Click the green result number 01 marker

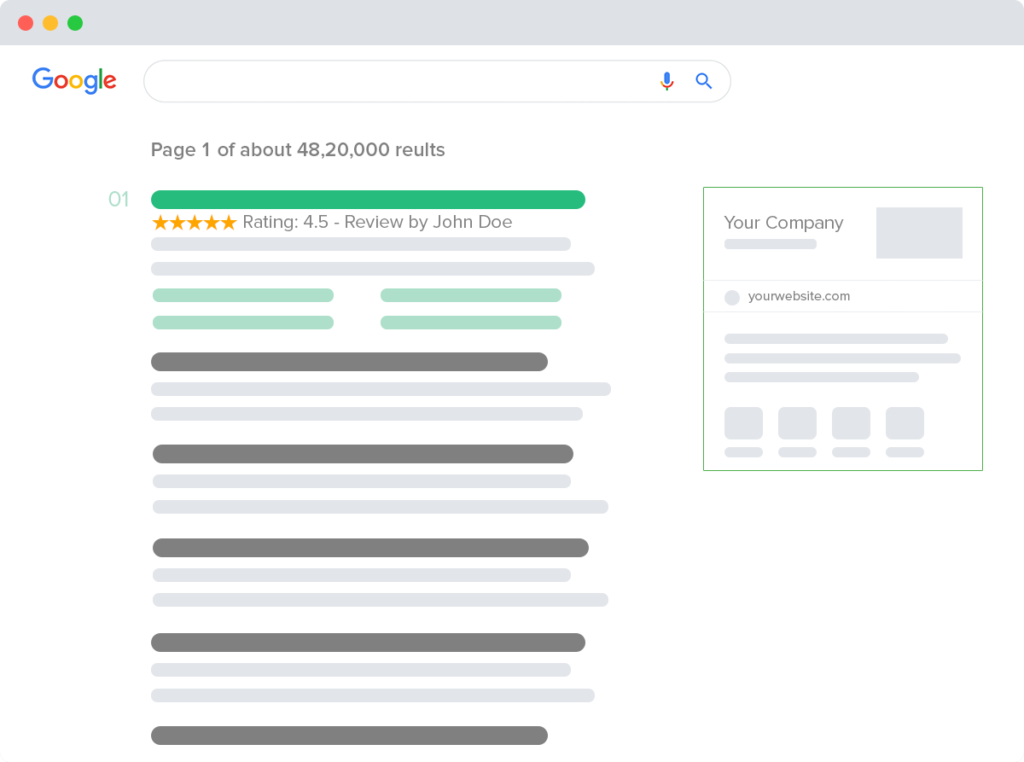tap(118, 199)
